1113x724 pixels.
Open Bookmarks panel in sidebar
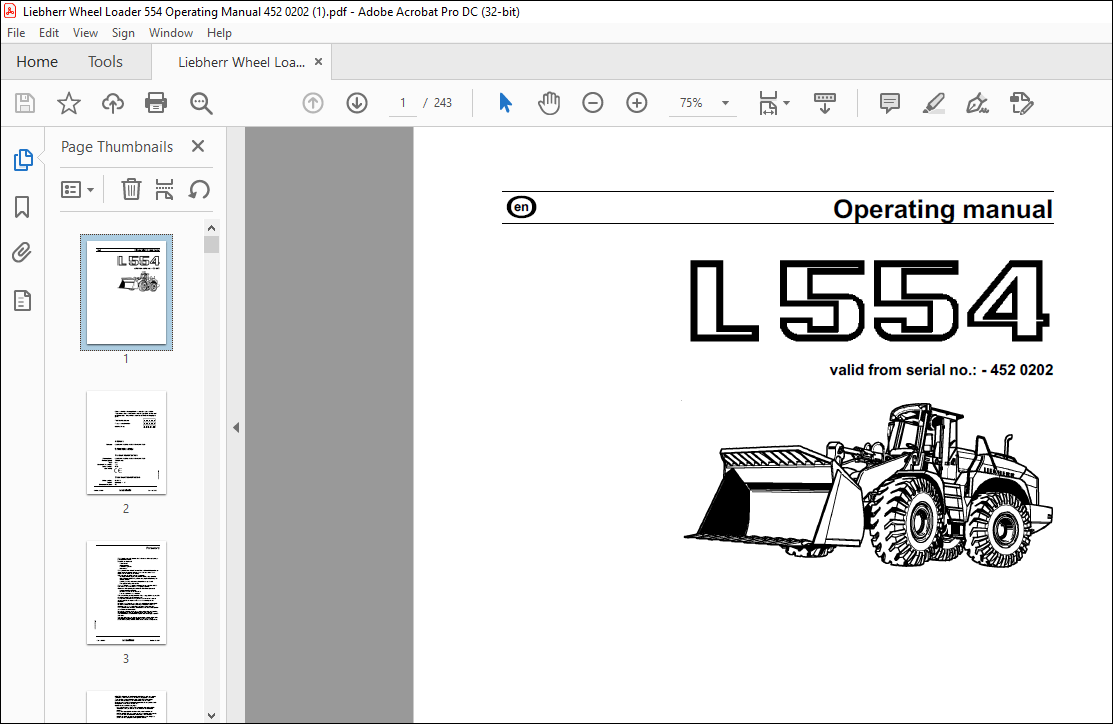point(22,207)
